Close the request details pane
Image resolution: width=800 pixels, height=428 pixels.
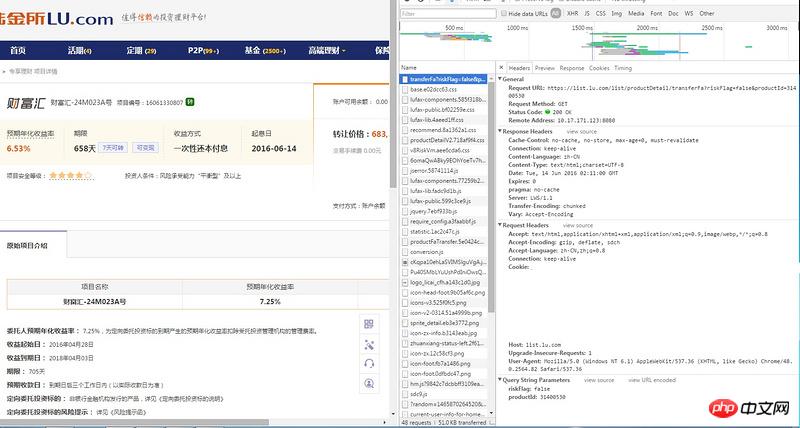click(501, 67)
